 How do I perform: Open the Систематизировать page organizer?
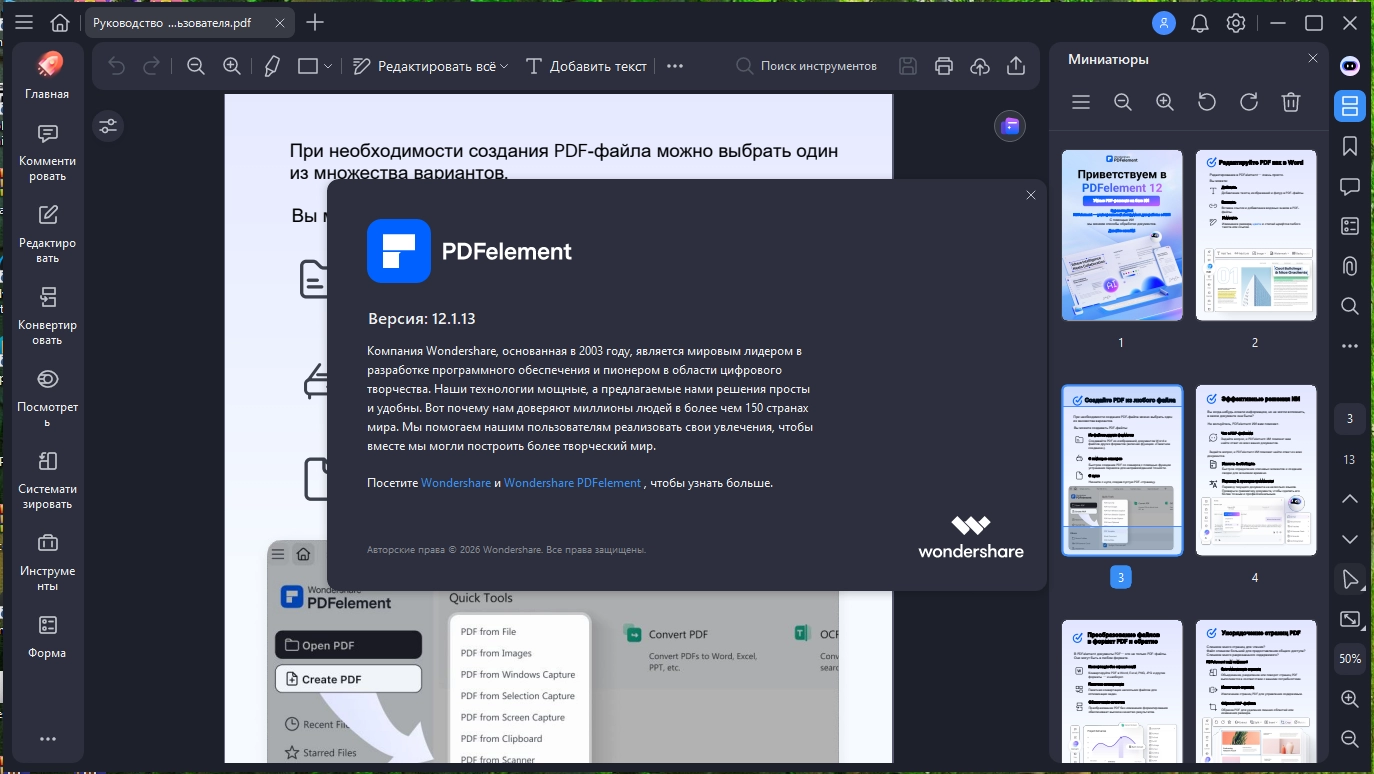pos(48,481)
